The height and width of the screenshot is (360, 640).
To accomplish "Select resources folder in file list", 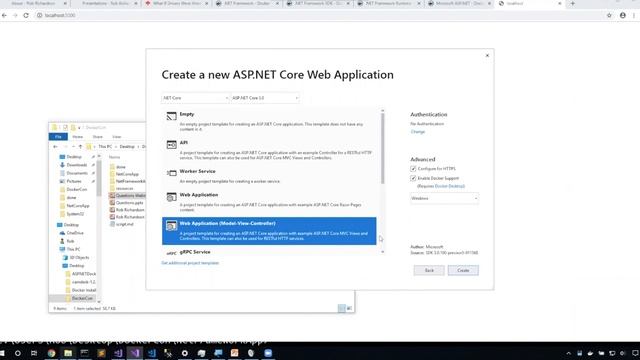I will pyautogui.click(x=124, y=189).
